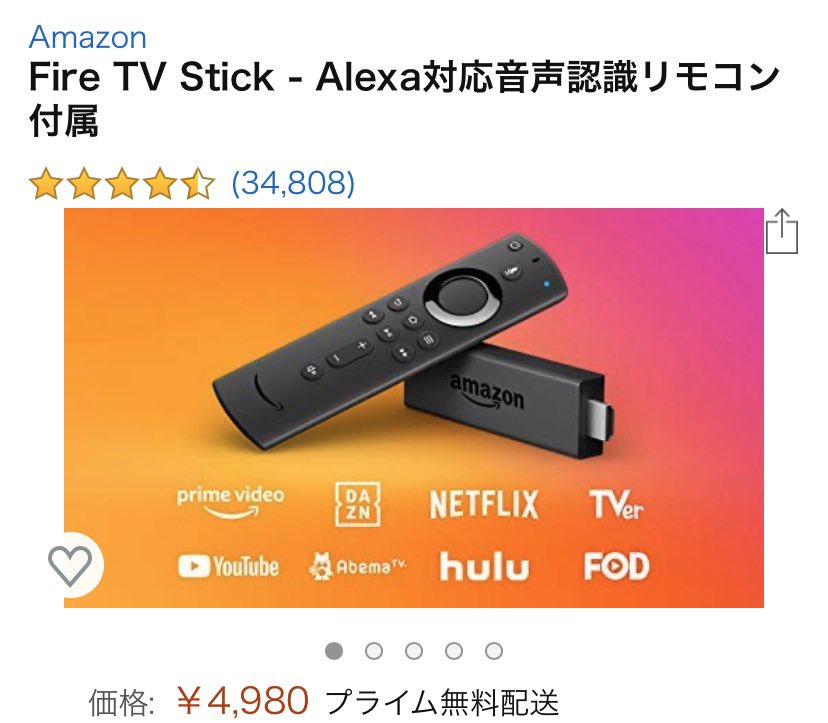Screen dimensions: 828x723
Task: Click the ¥4,980 price text
Action: 242,700
